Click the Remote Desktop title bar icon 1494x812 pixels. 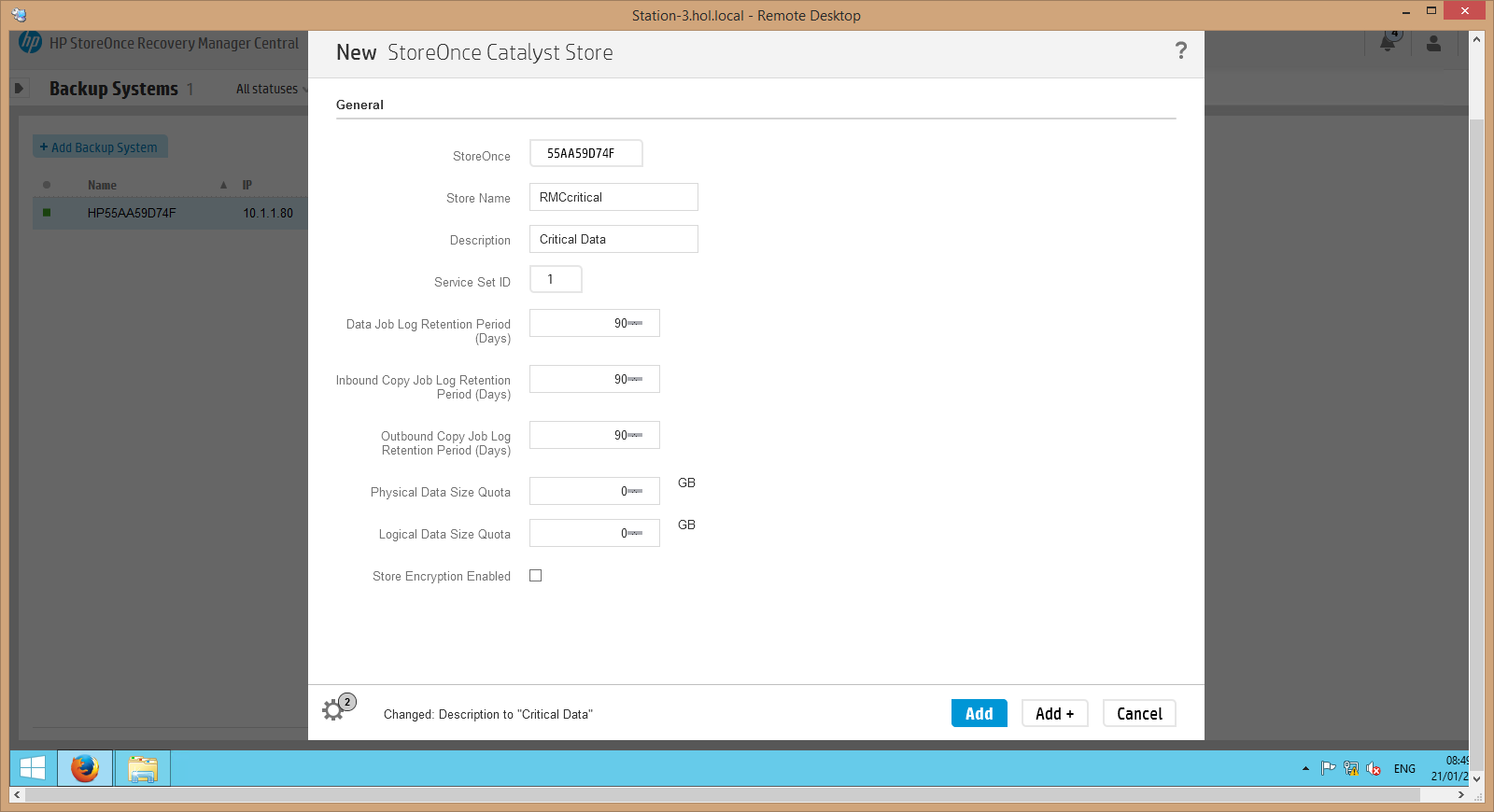click(x=19, y=15)
